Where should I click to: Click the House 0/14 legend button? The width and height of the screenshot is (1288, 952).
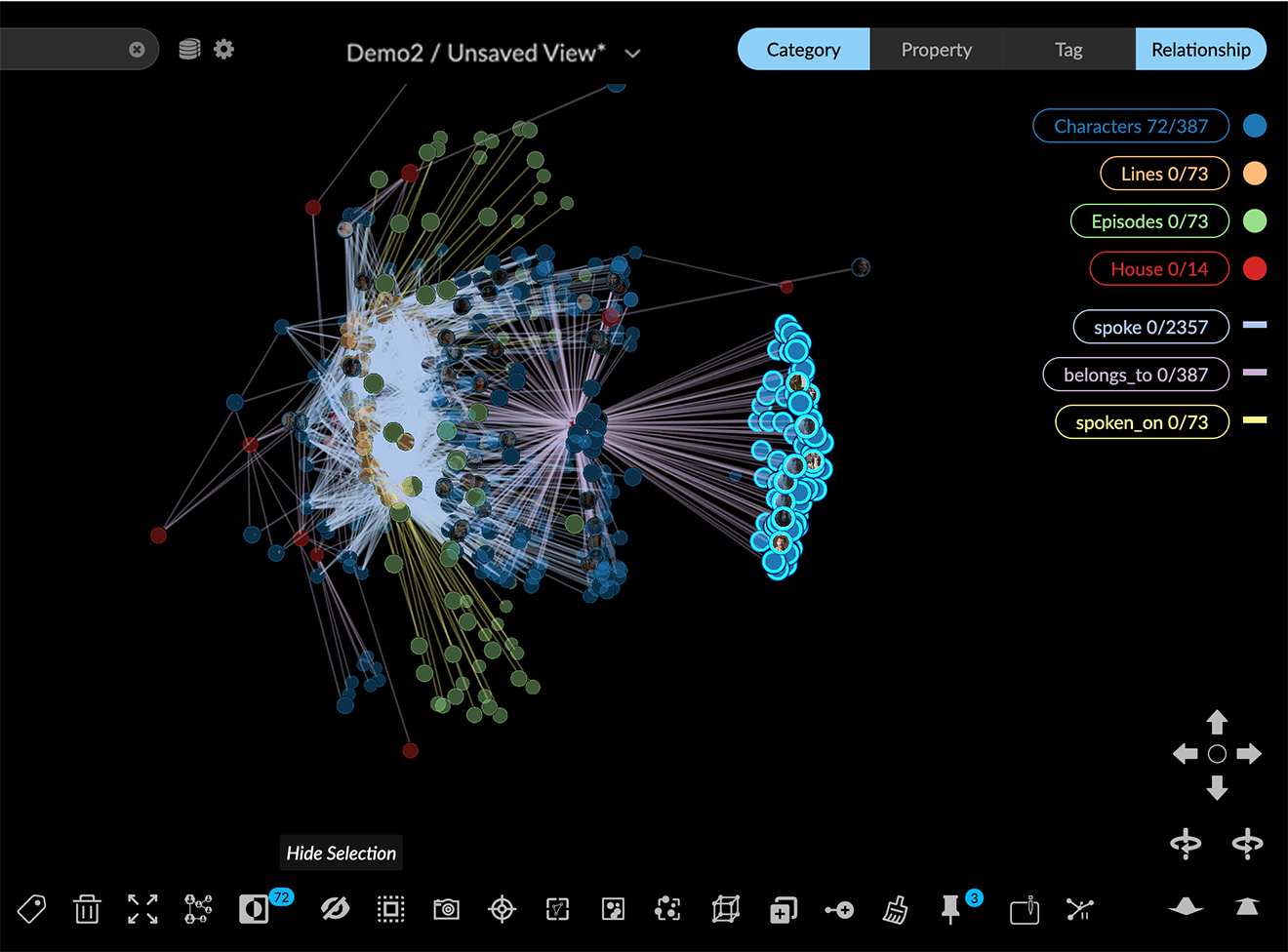pos(1158,269)
